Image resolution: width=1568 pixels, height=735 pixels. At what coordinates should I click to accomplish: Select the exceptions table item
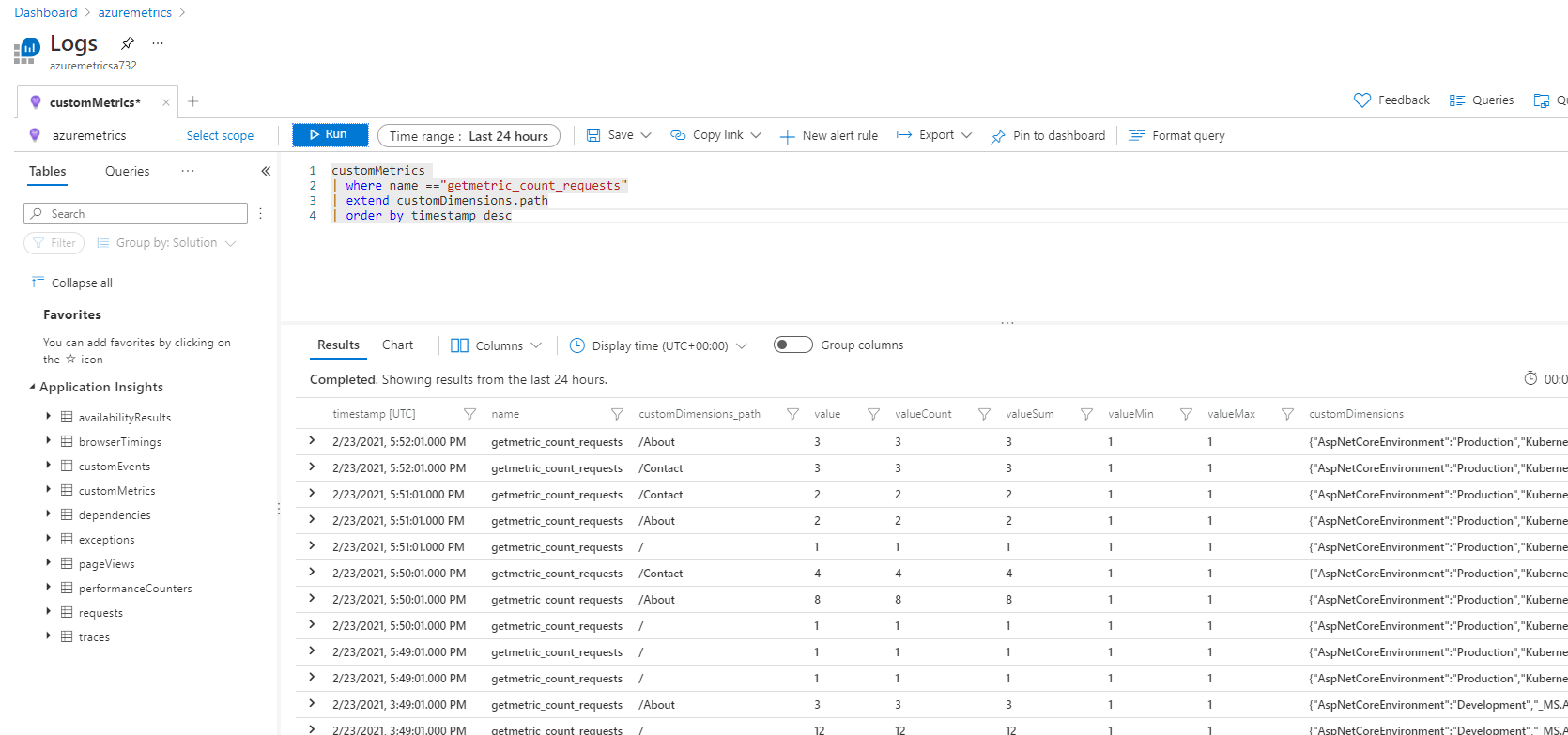pos(106,540)
